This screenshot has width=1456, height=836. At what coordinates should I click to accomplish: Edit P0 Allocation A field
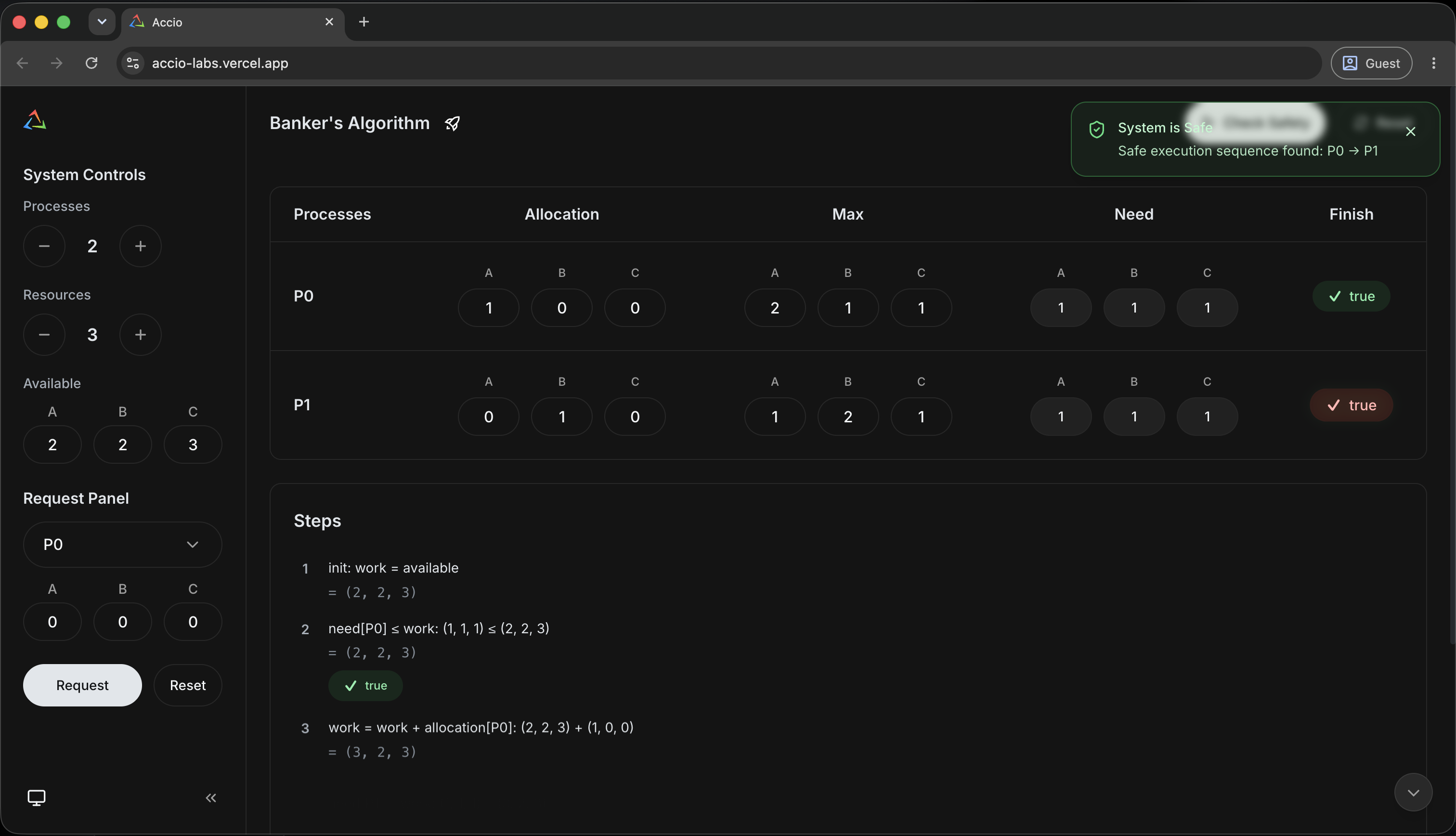pos(489,308)
